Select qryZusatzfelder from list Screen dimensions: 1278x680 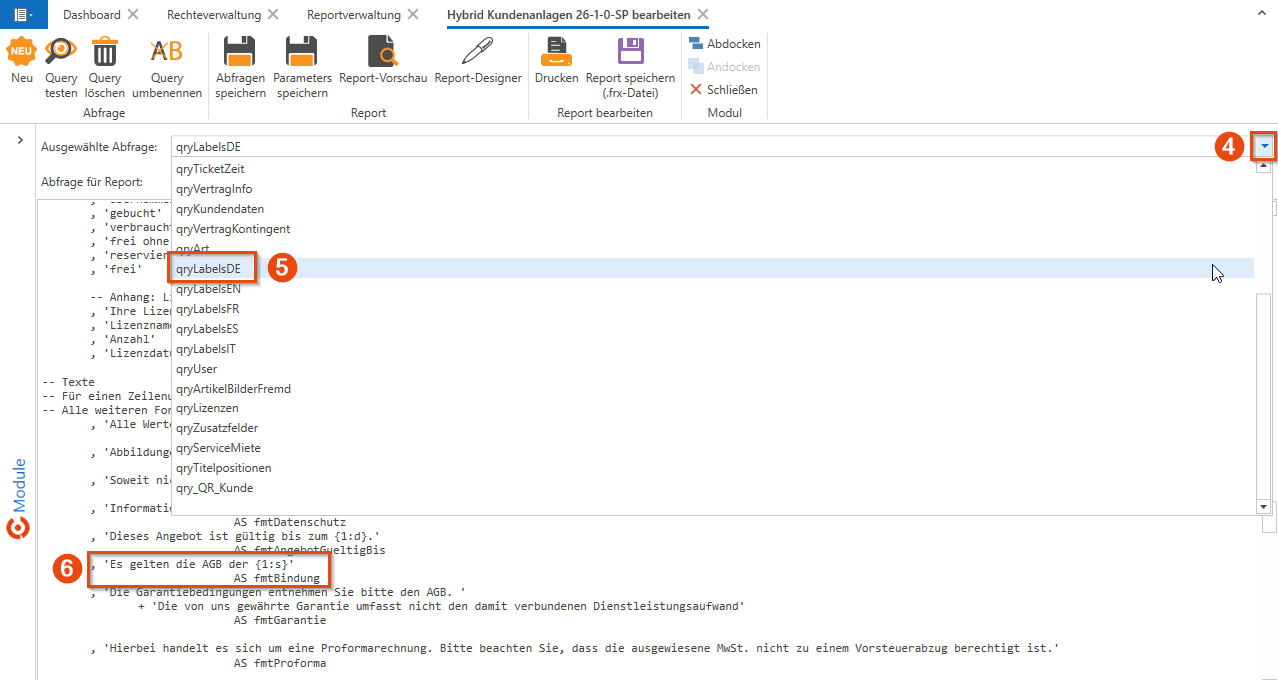[x=713, y=428]
